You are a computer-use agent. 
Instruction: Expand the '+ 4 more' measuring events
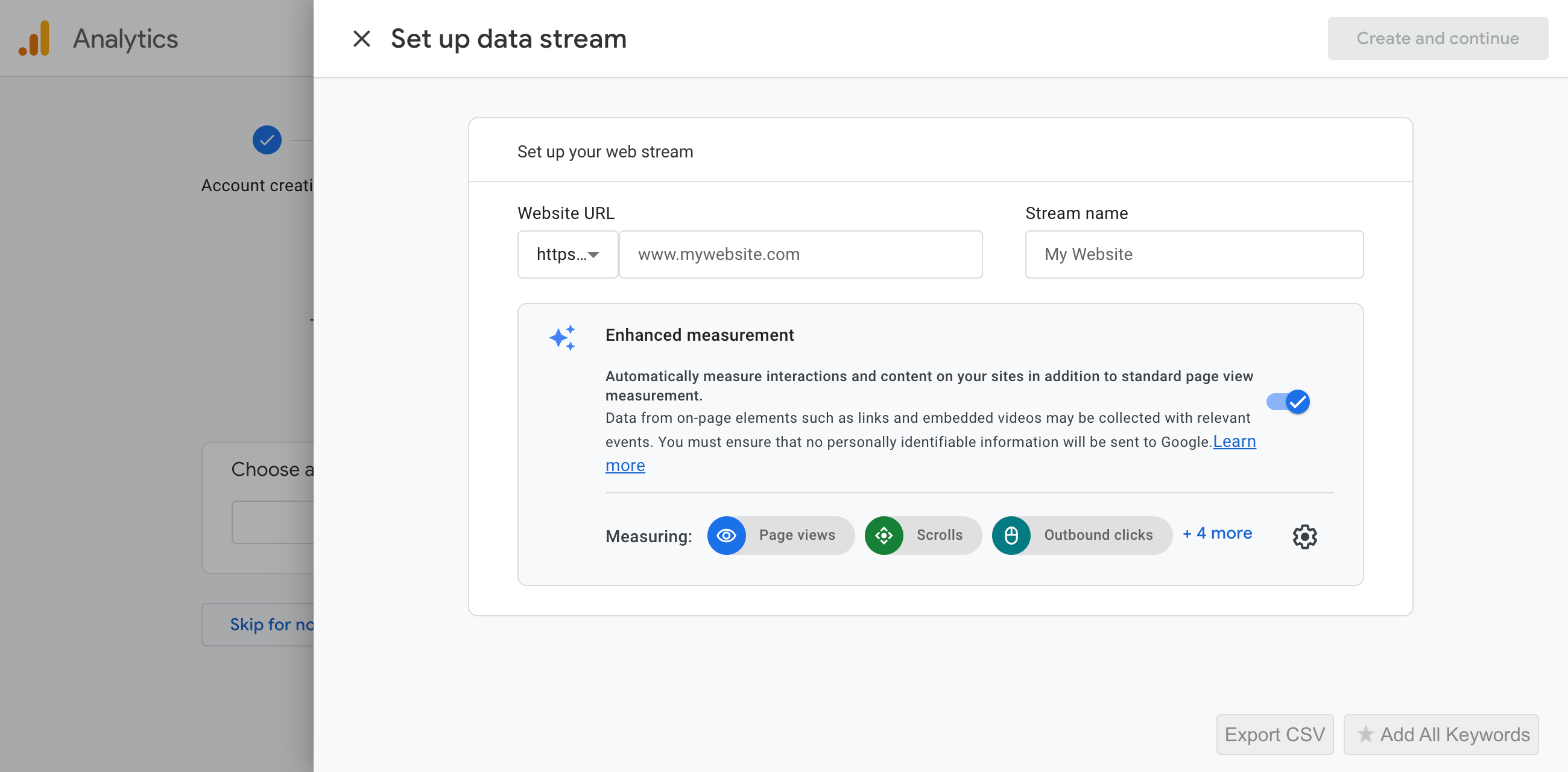pos(1218,533)
